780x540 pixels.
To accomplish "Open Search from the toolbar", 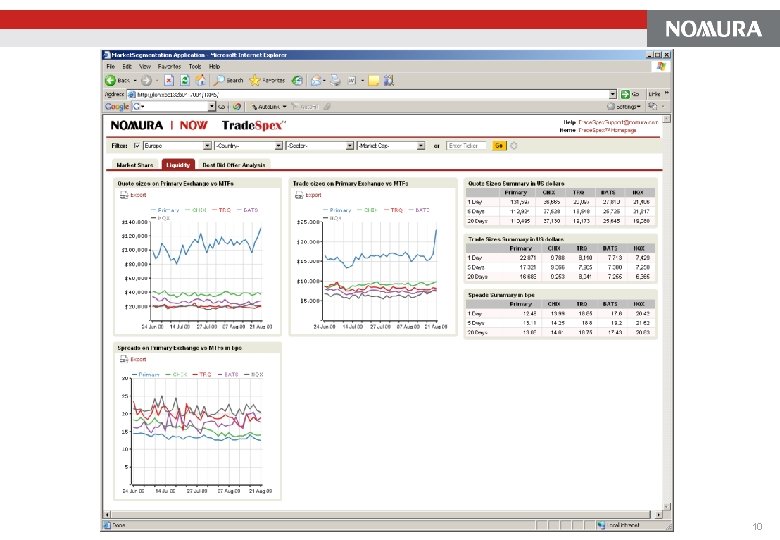I will coord(229,80).
